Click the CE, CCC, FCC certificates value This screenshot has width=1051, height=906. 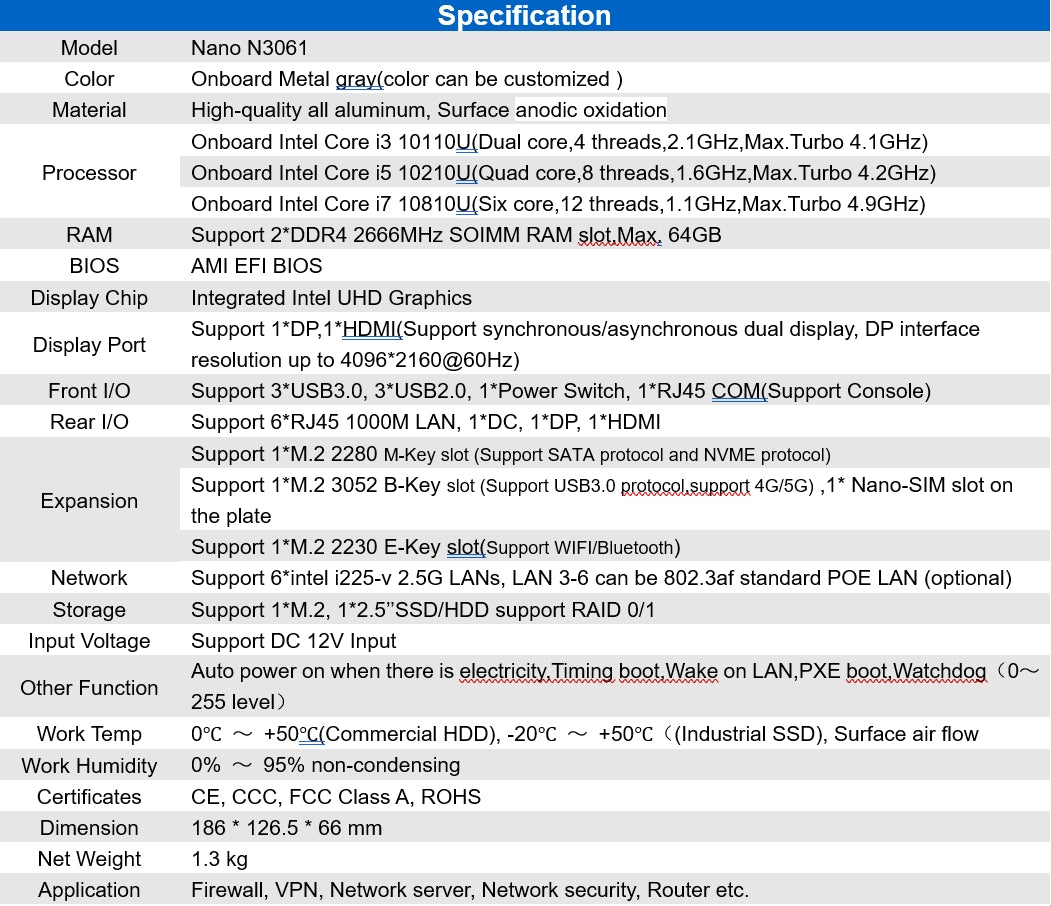tap(336, 797)
